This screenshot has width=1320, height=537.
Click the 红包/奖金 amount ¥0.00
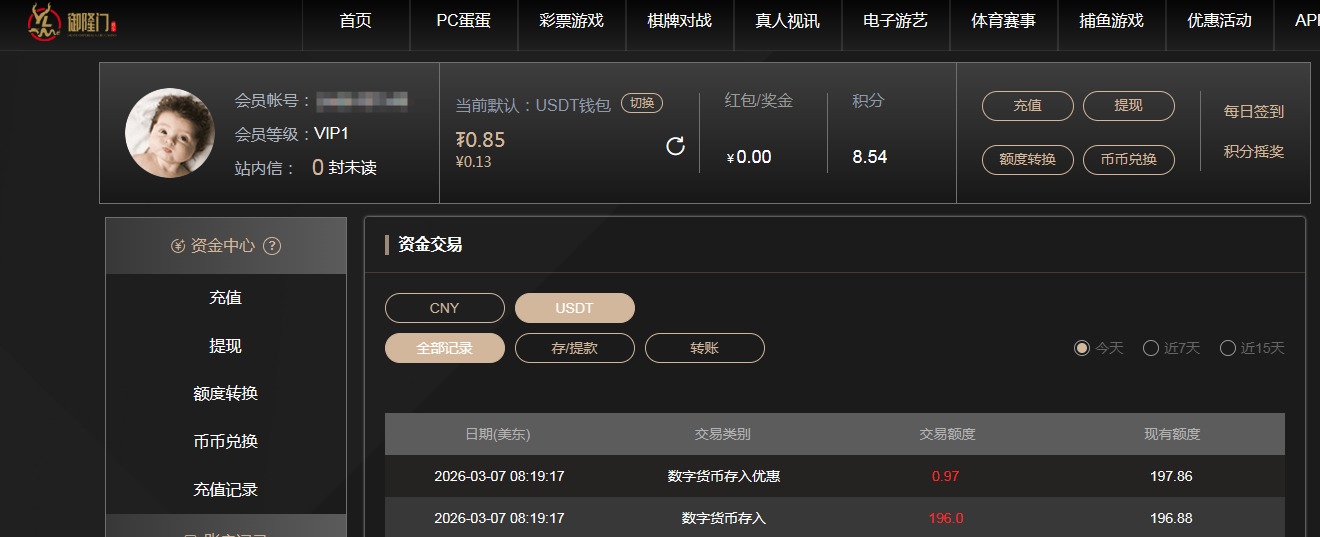click(749, 157)
